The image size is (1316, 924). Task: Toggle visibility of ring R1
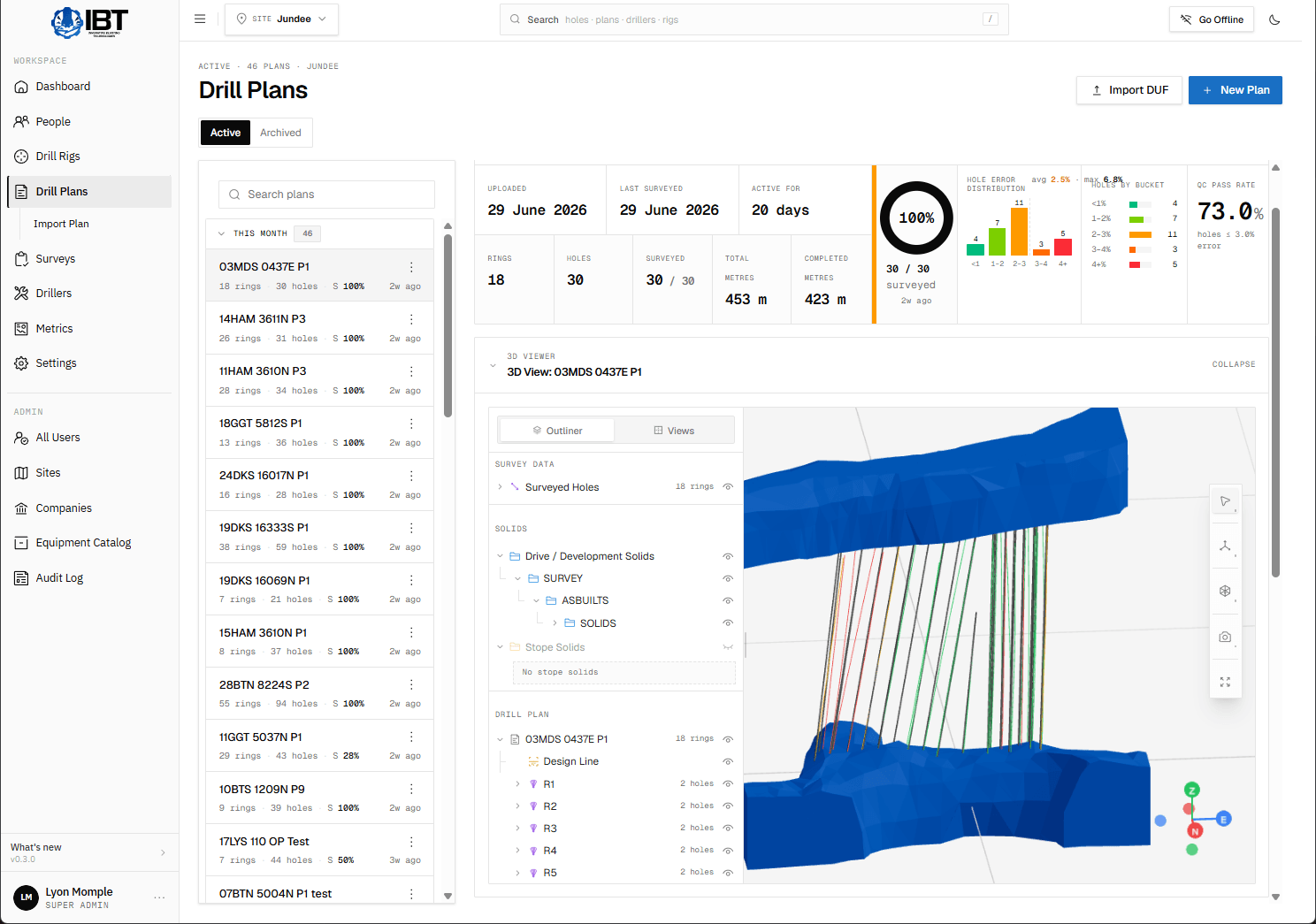(x=728, y=783)
